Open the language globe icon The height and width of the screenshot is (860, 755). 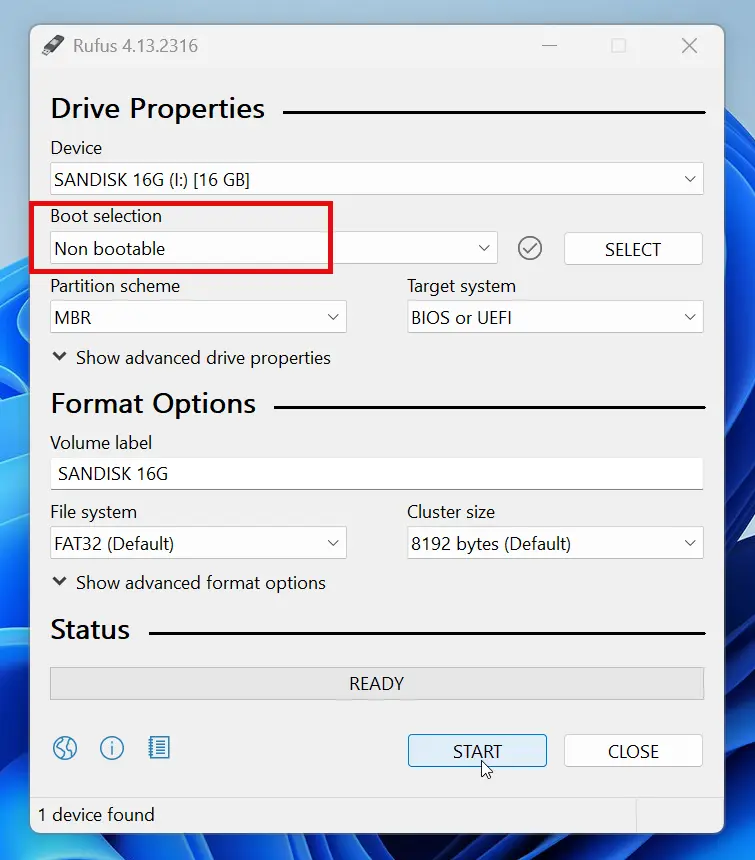click(x=65, y=748)
